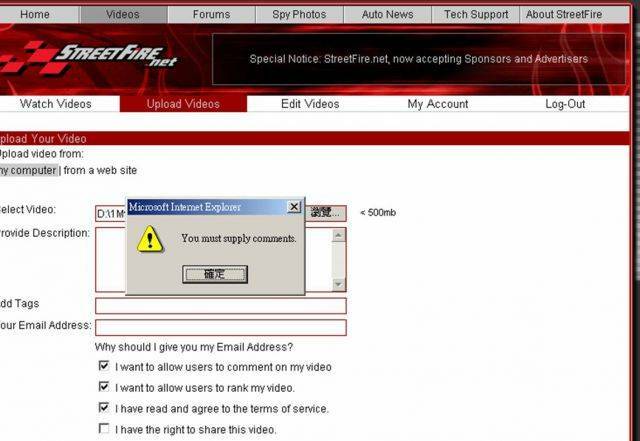The height and width of the screenshot is (441, 640).
Task: Go to Edit Videos section
Action: pos(310,104)
